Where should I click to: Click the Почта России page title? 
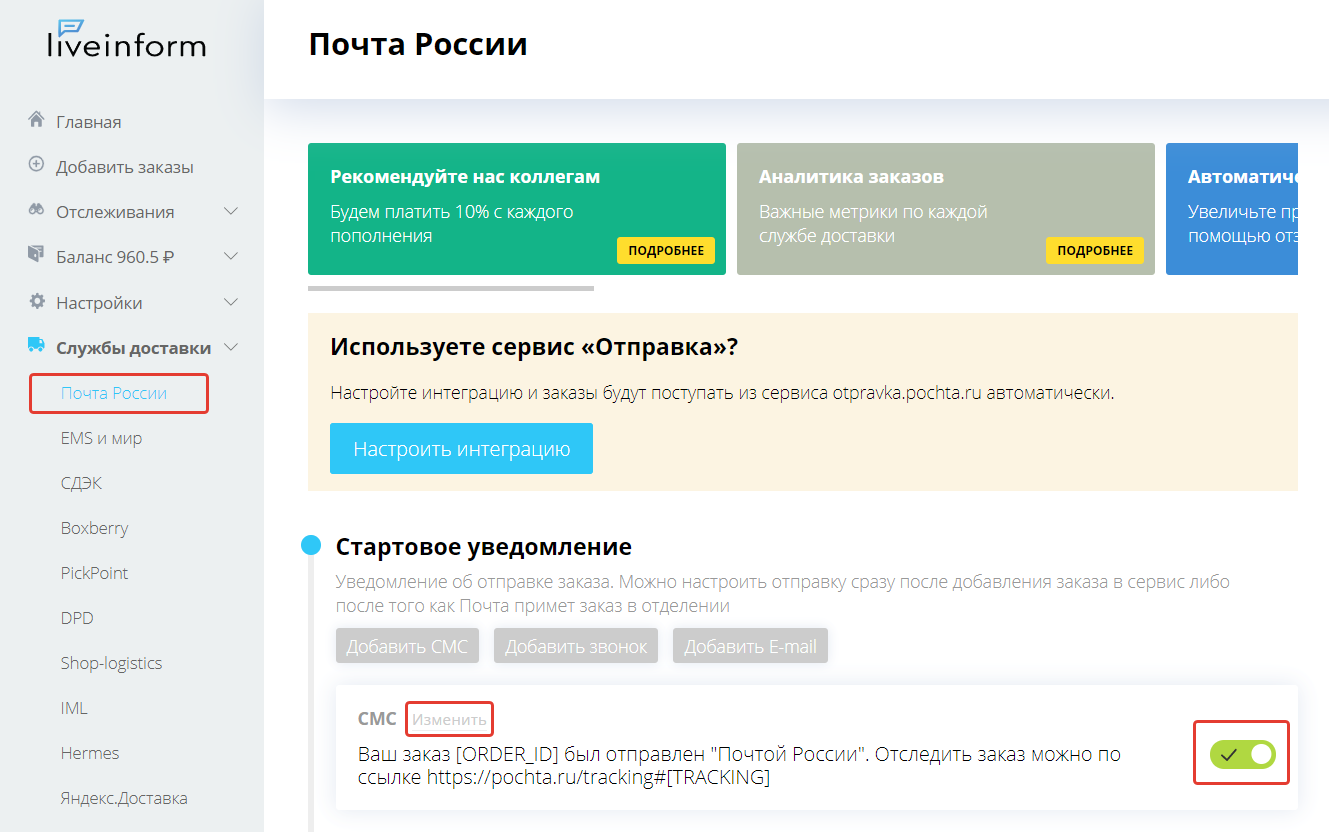(418, 45)
